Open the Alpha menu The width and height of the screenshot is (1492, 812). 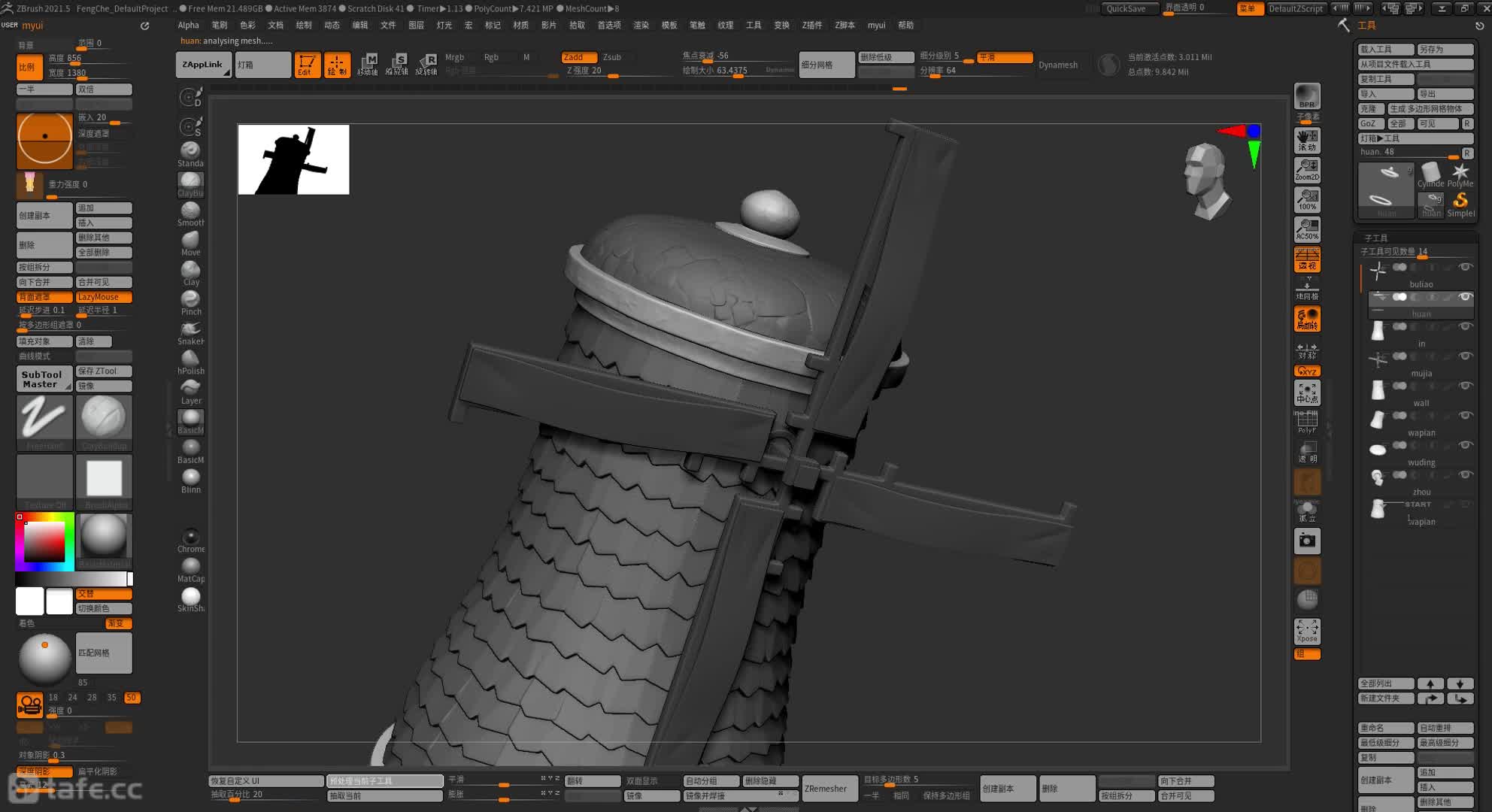(x=188, y=25)
